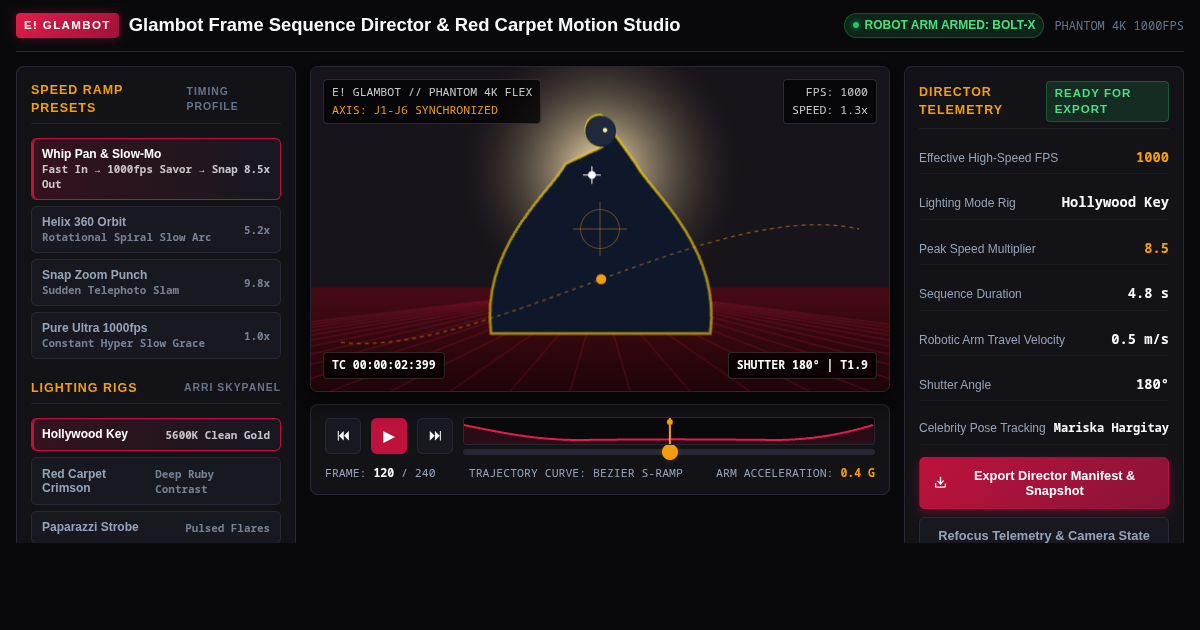Click the 5.2x speed value on Helix Orbit
The height and width of the screenshot is (630, 1200).
click(257, 230)
